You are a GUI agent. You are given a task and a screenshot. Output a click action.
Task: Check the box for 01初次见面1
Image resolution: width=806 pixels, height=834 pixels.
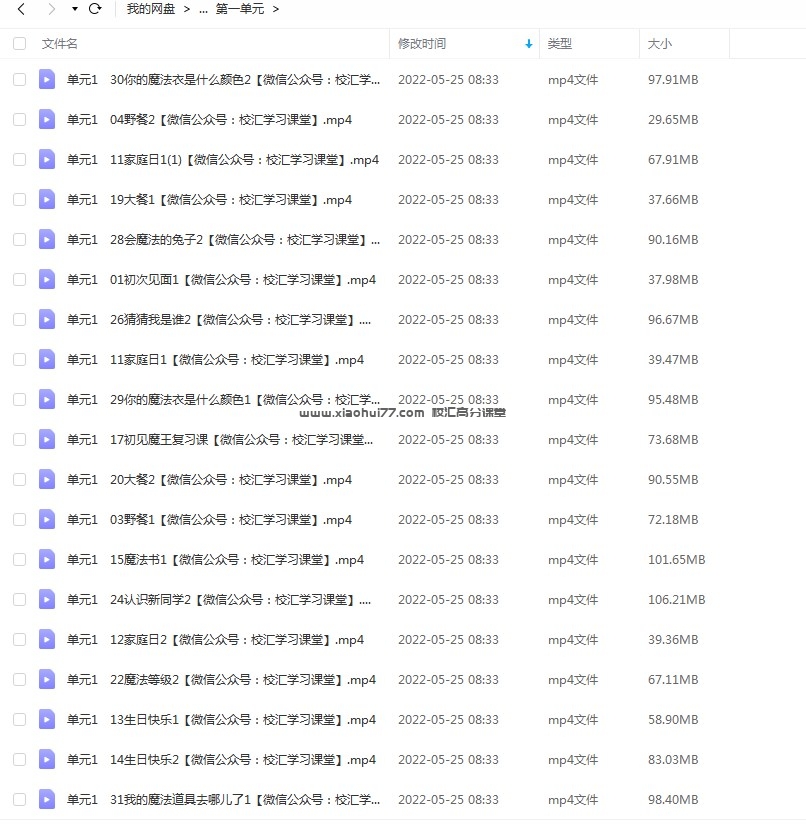pos(20,280)
